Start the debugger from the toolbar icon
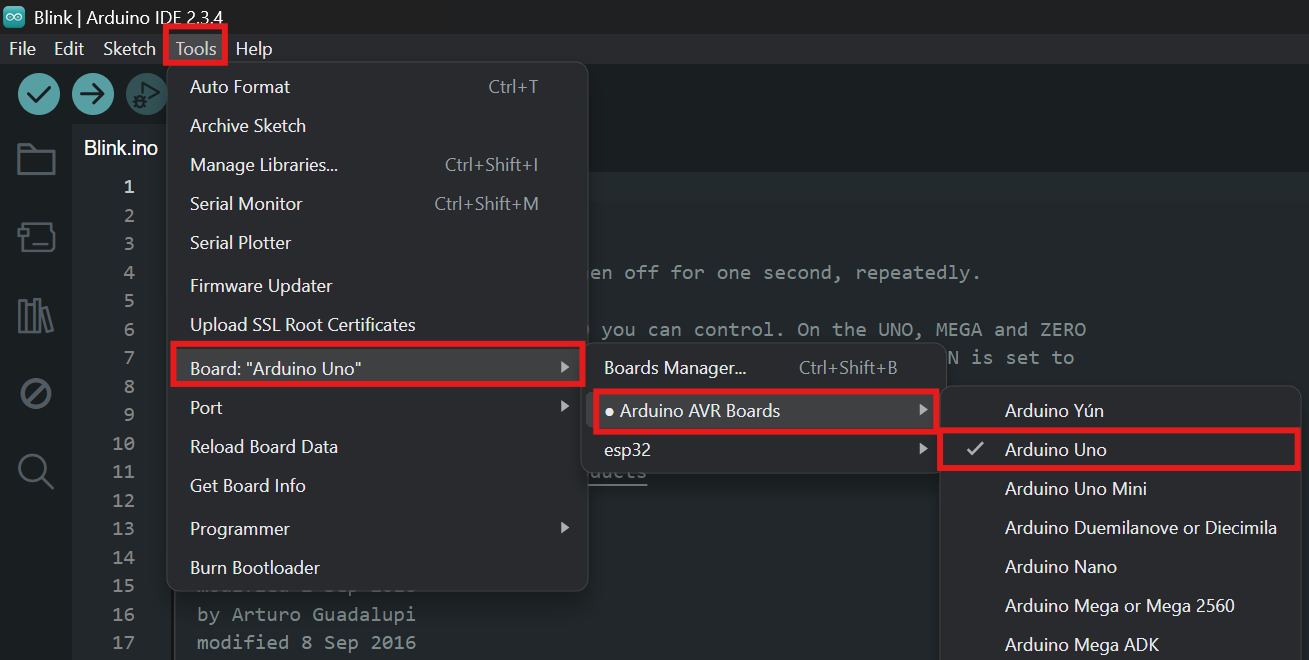1309x660 pixels. [x=146, y=95]
